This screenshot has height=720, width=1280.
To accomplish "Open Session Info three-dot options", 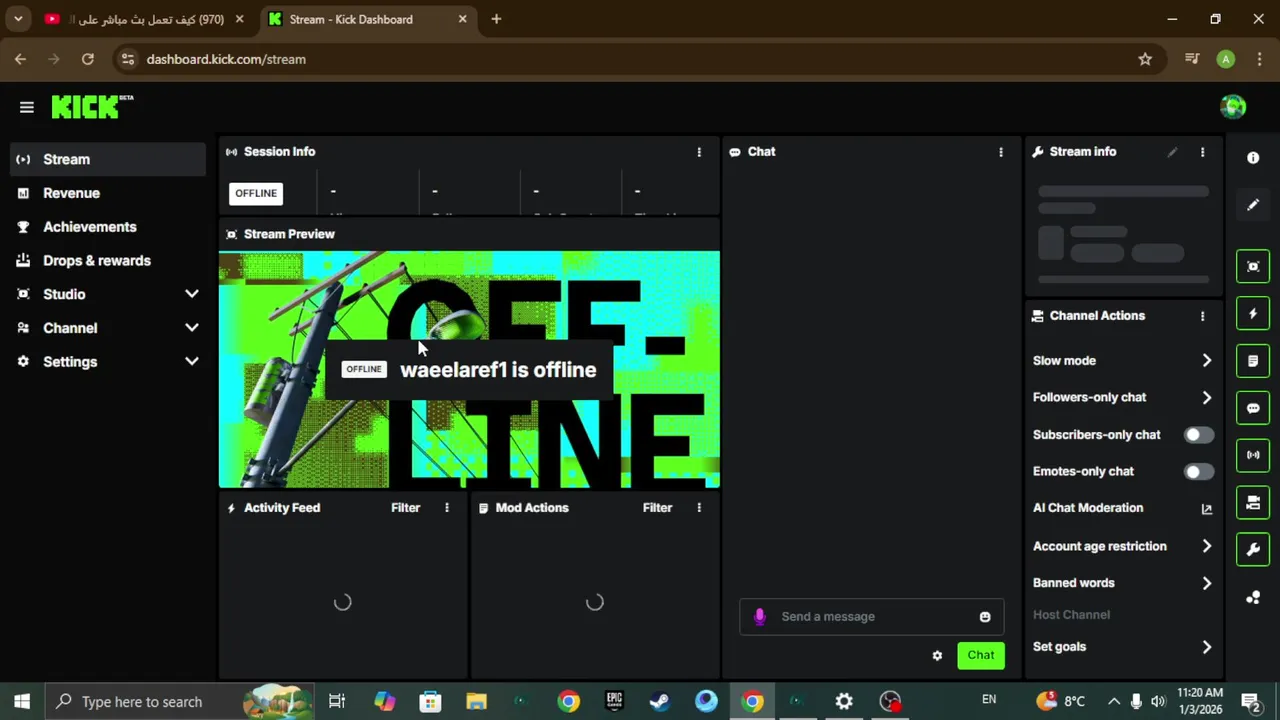I will point(699,152).
